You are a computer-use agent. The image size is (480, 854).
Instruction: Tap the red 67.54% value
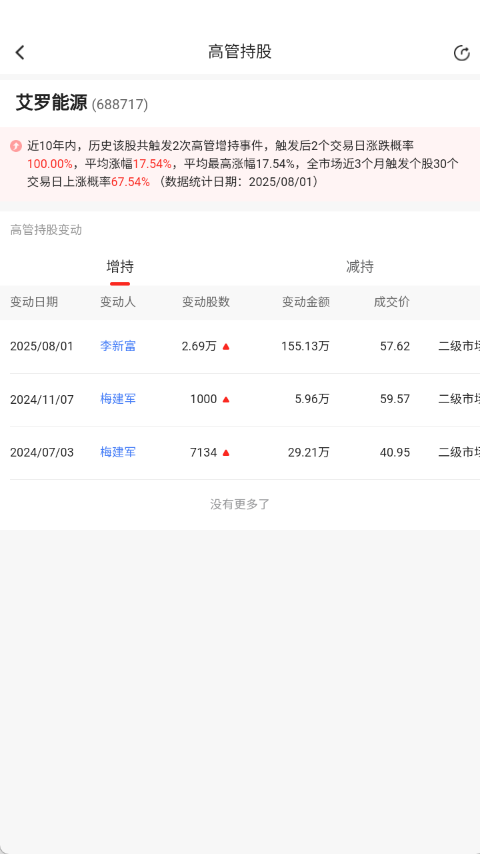(x=130, y=182)
